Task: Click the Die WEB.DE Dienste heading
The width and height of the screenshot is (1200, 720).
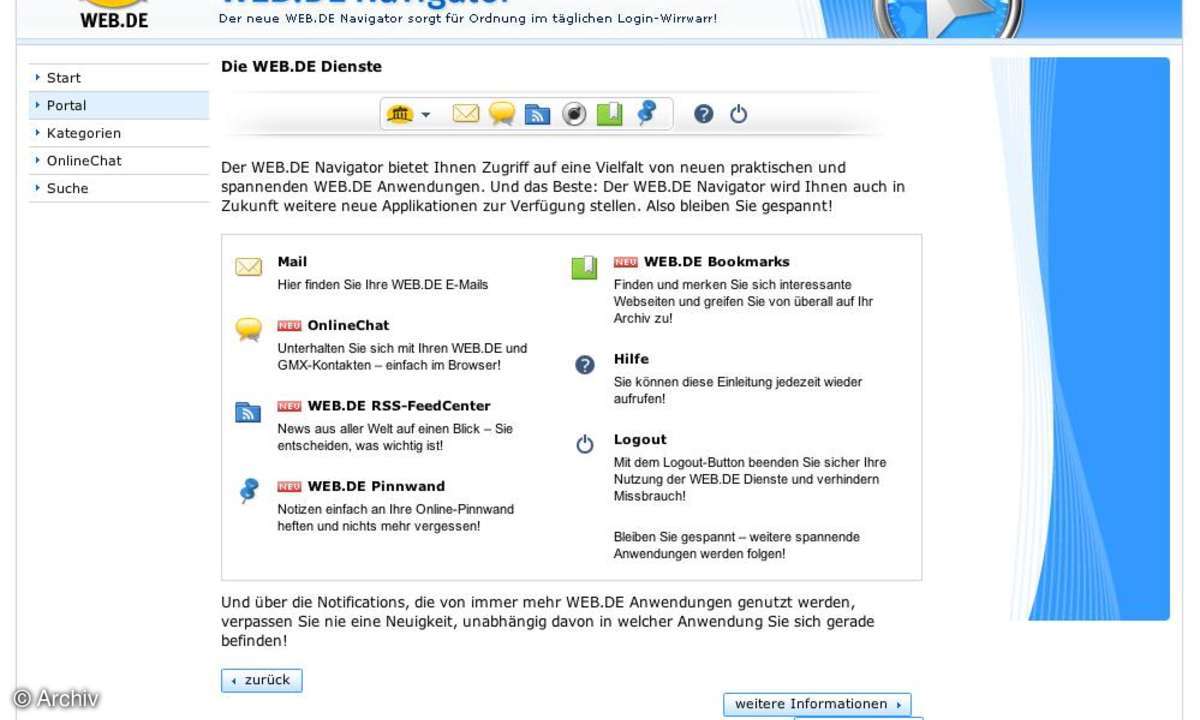Action: click(x=301, y=67)
